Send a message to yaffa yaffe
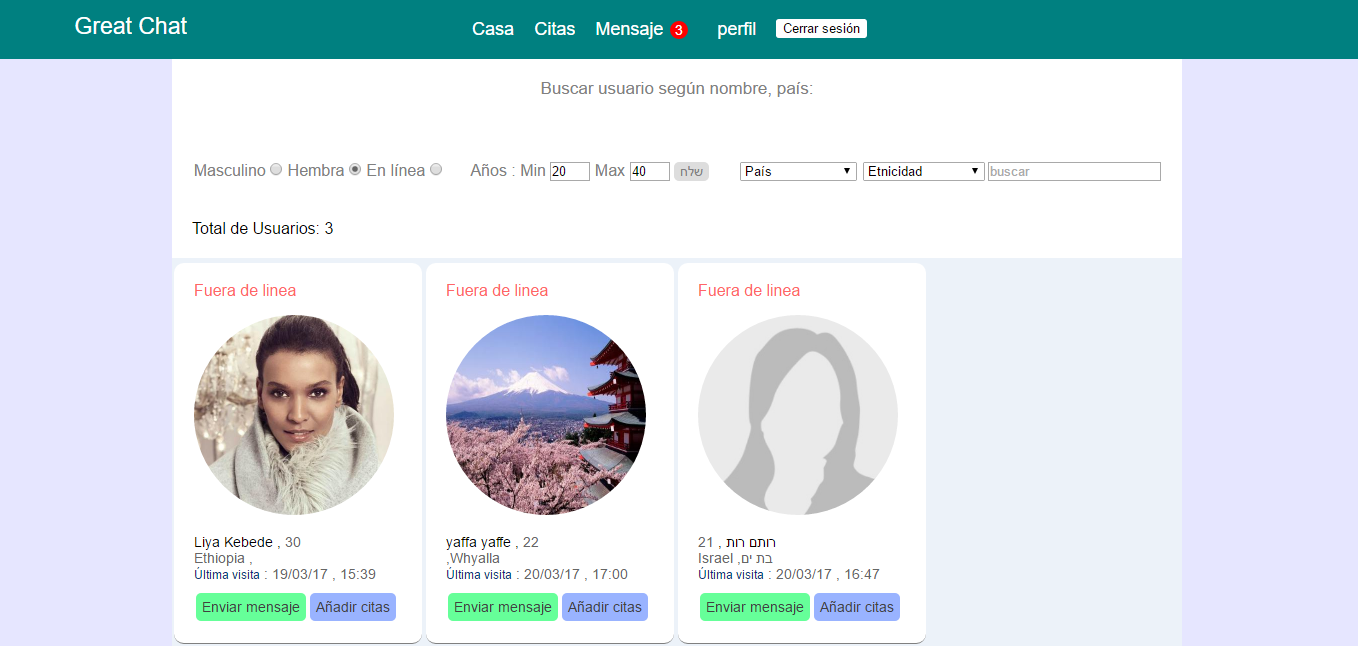This screenshot has width=1358, height=646. point(503,607)
